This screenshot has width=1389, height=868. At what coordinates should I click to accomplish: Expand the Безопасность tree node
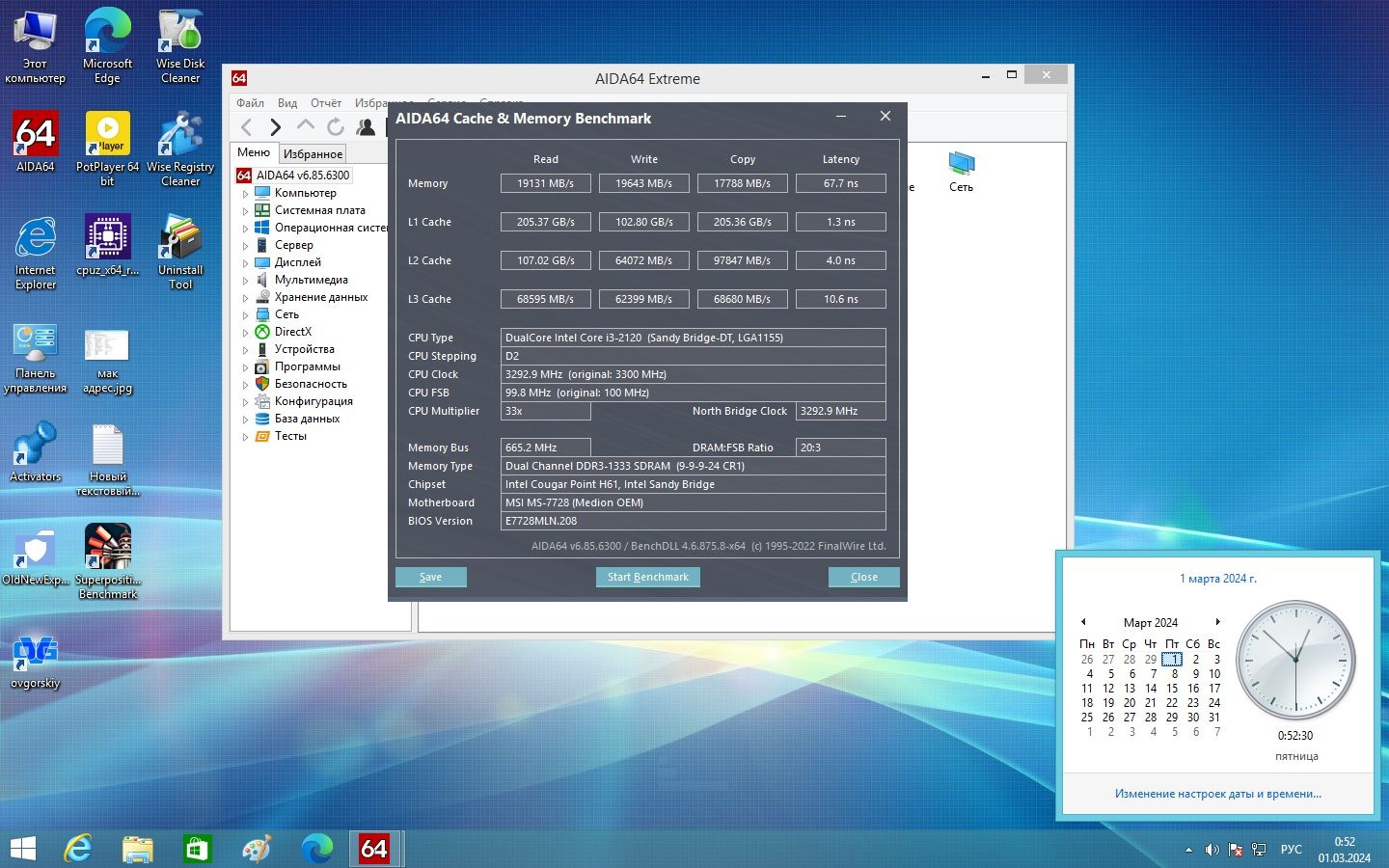245,384
